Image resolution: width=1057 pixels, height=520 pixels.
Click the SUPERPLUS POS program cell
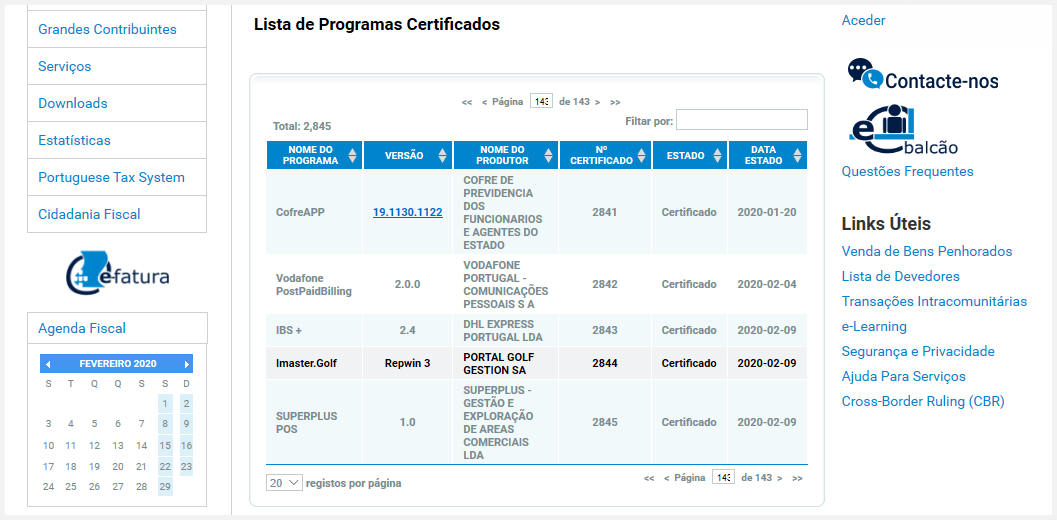tap(315, 422)
